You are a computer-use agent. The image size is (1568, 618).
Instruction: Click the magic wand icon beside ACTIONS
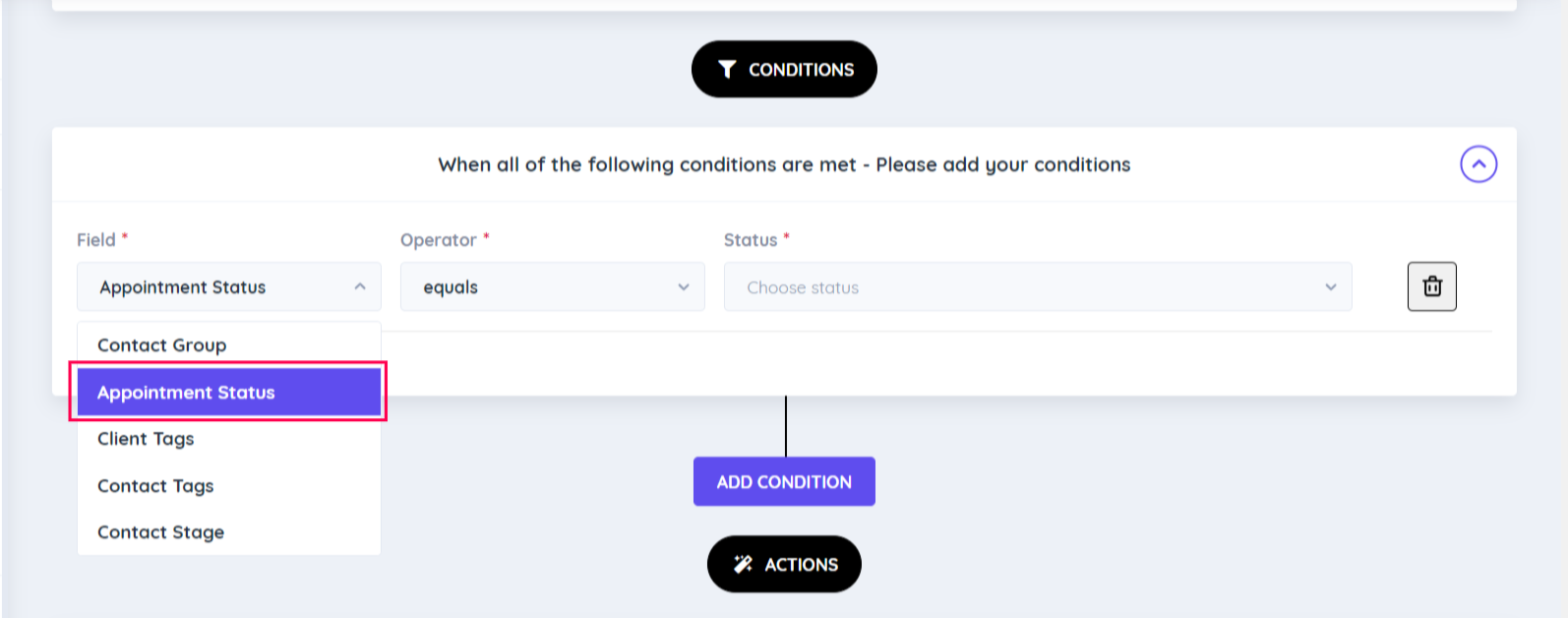743,564
